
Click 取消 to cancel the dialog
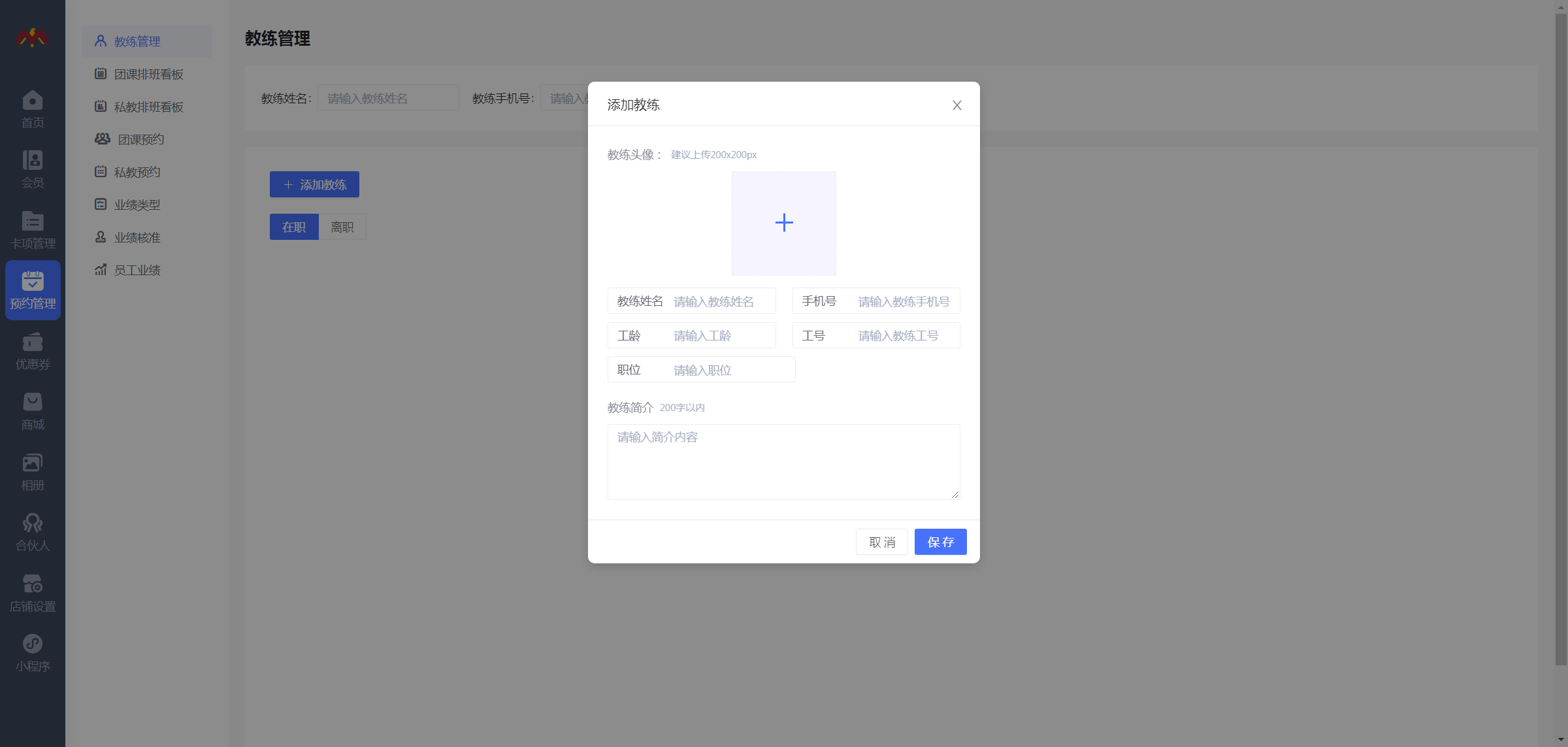882,542
